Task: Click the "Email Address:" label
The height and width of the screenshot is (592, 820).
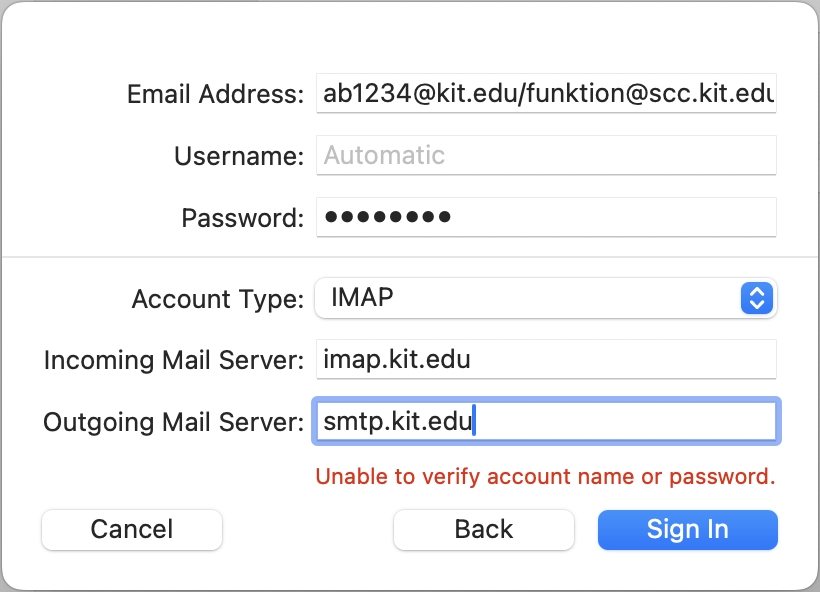Action: [215, 95]
